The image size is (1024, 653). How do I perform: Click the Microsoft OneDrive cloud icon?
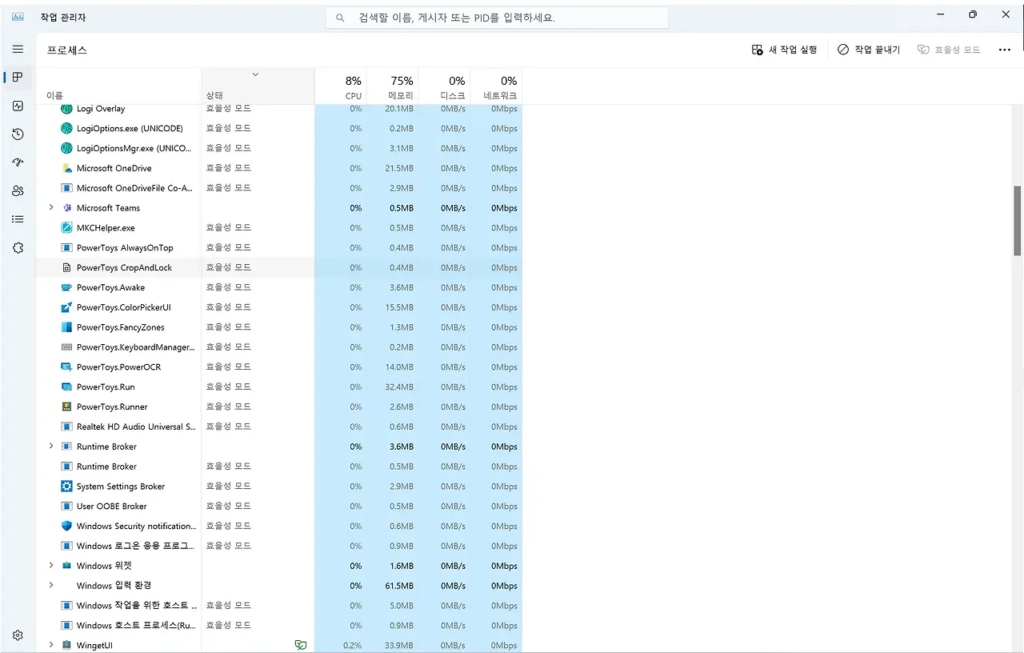point(67,168)
